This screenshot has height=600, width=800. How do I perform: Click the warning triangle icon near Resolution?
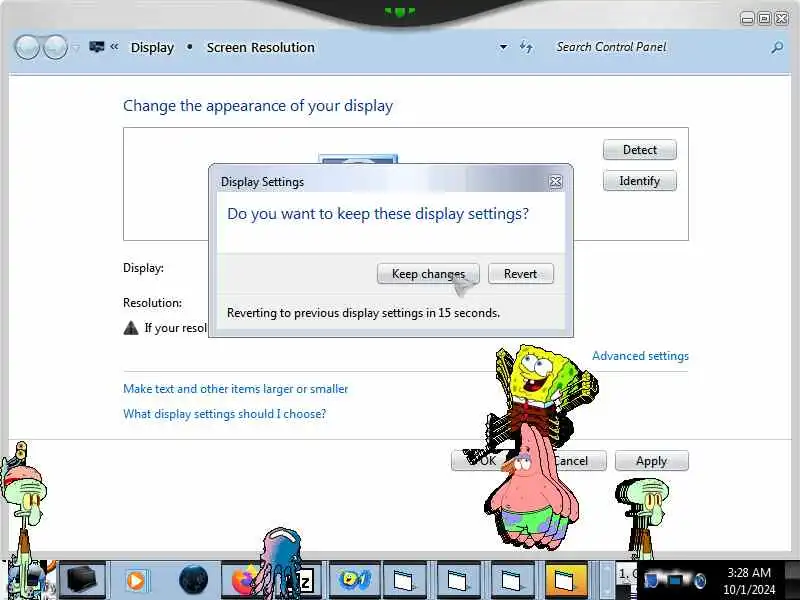click(x=131, y=328)
